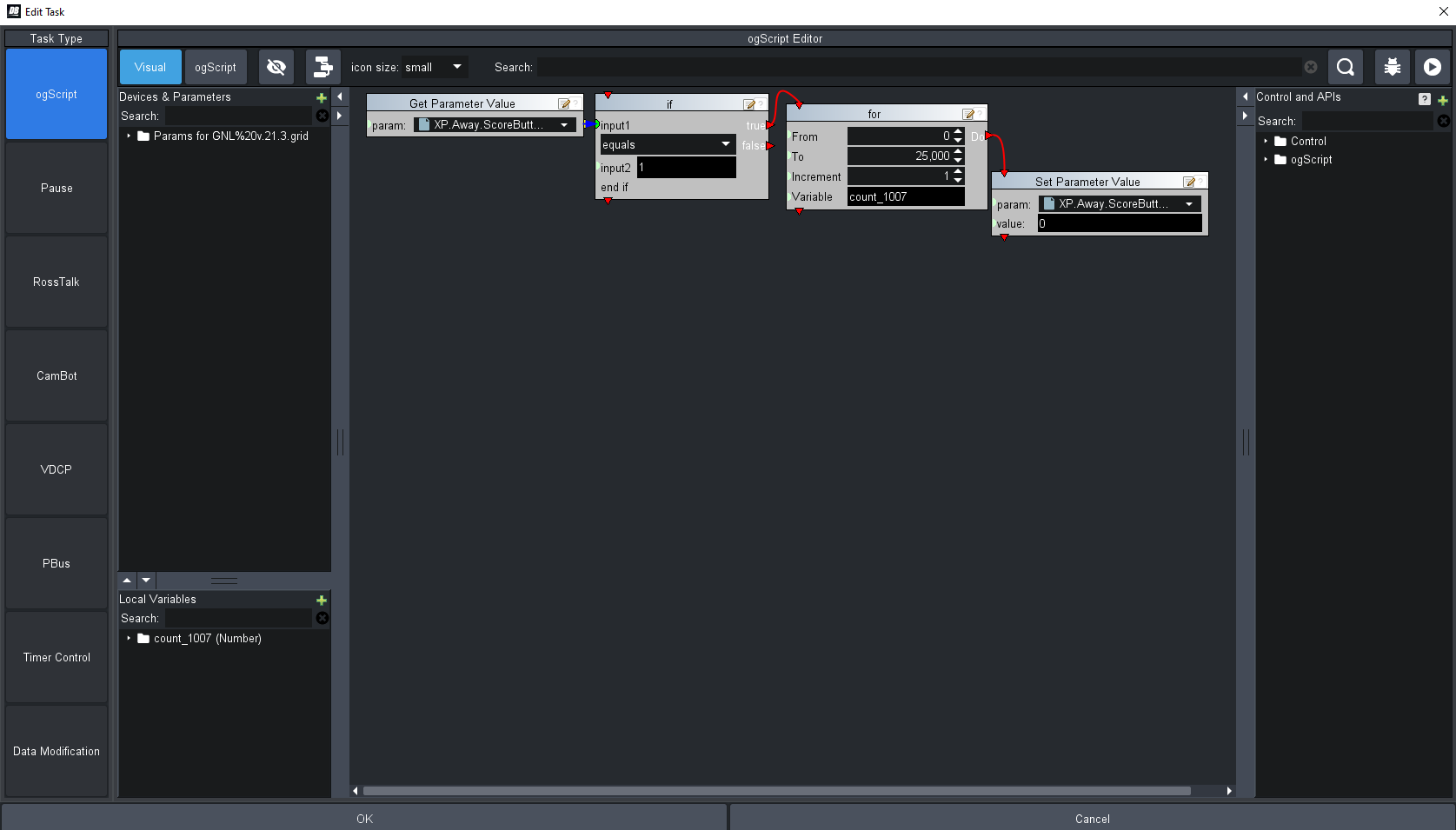Focus the top ogScript Editor search field
Image resolution: width=1456 pixels, height=830 pixels.
click(920, 67)
